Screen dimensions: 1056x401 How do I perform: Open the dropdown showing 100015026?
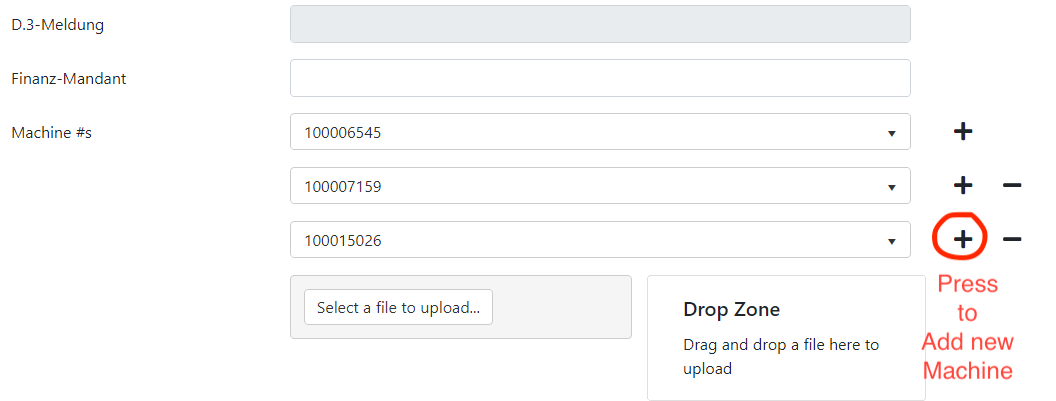(600, 239)
